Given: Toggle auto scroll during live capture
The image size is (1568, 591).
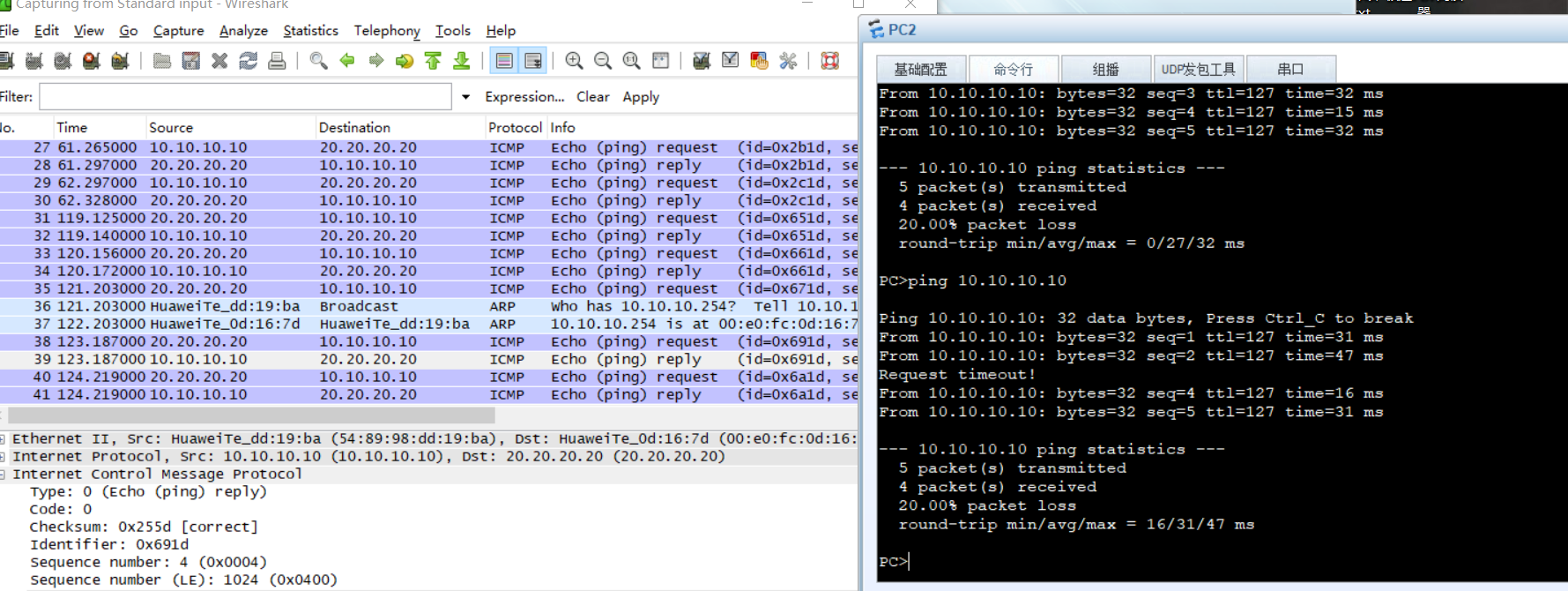Looking at the screenshot, I should coord(533,61).
